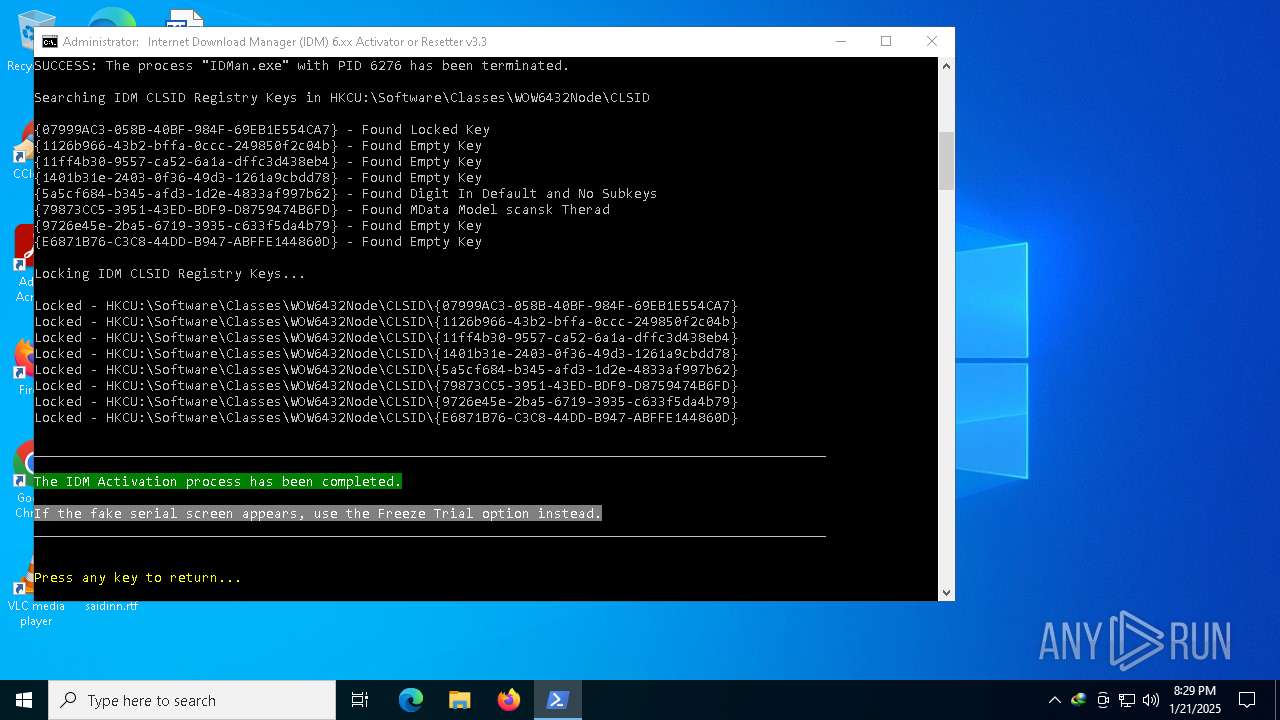Click the console scrollbar down arrow
This screenshot has width=1280, height=720.
point(946,592)
